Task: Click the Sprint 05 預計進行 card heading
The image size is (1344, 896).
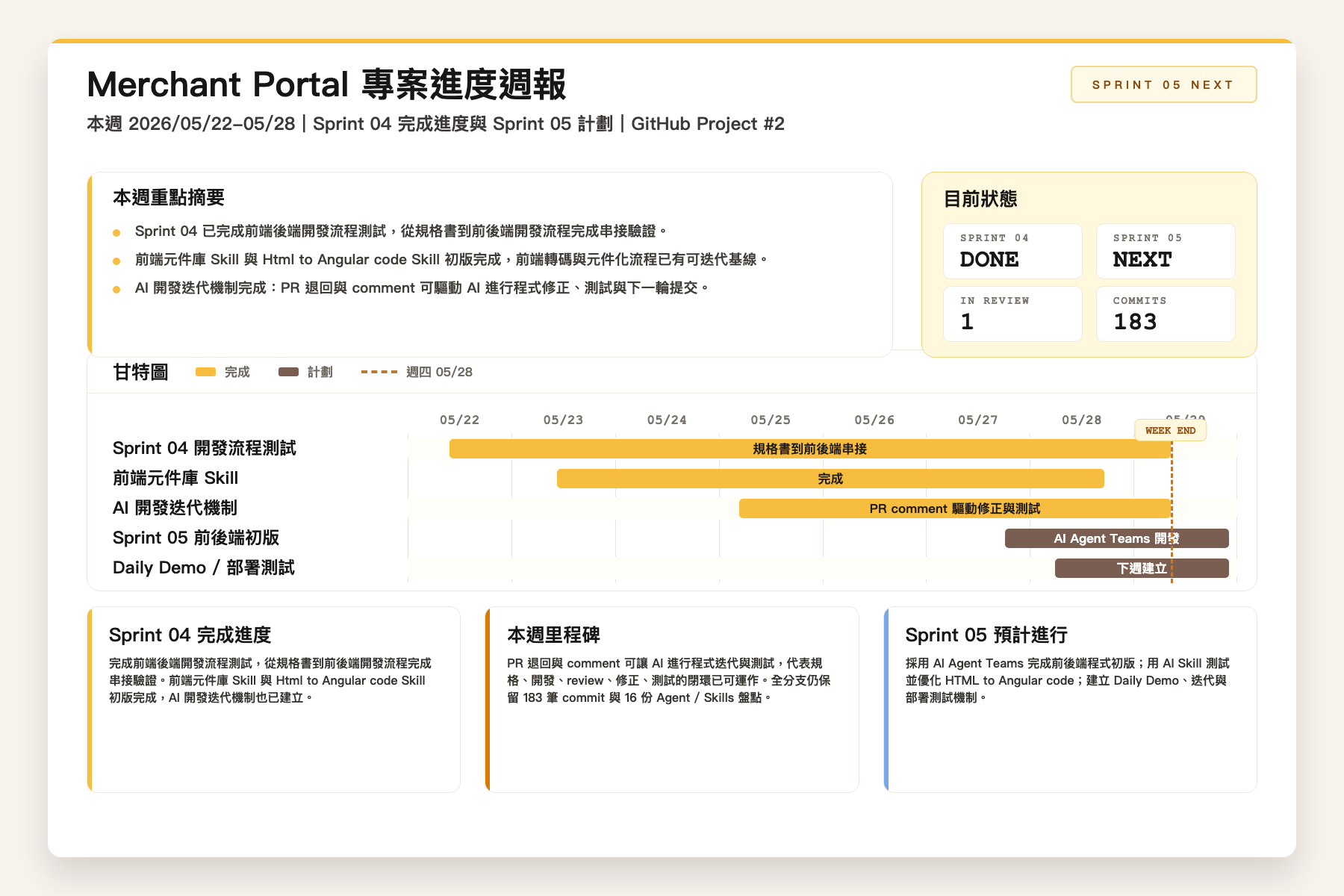Action: click(x=986, y=635)
